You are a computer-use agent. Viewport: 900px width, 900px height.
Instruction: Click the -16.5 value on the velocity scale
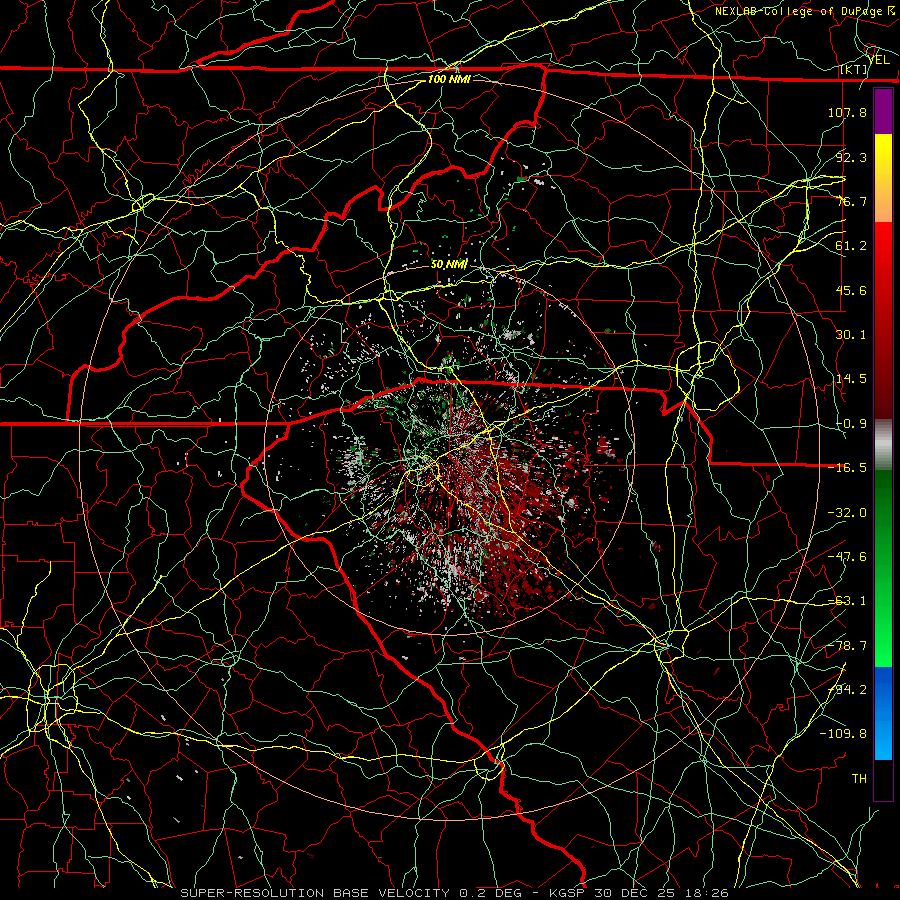[x=847, y=468]
